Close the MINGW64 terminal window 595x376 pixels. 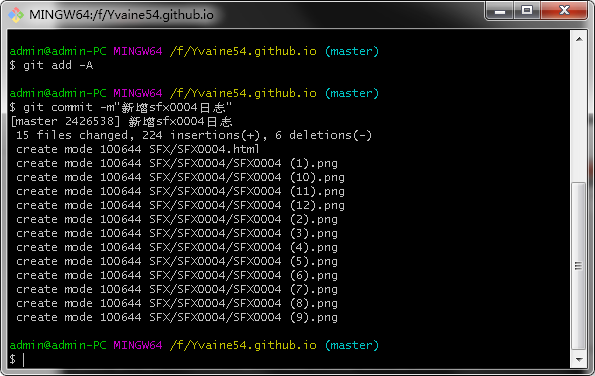tap(564, 11)
